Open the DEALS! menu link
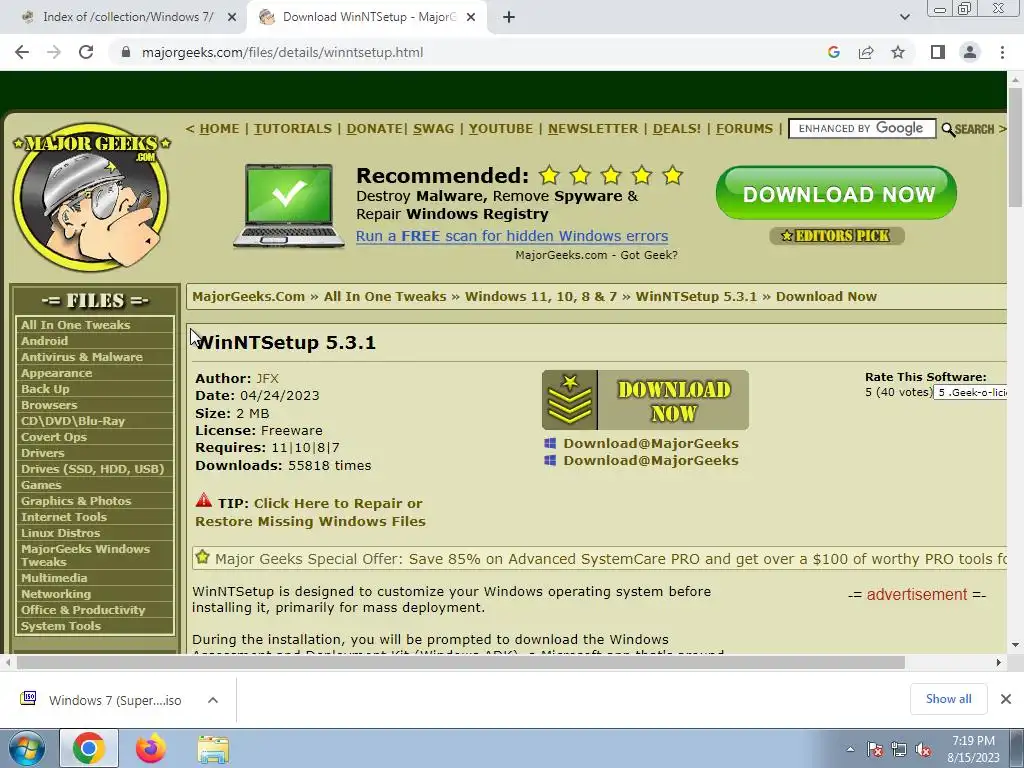 click(677, 129)
